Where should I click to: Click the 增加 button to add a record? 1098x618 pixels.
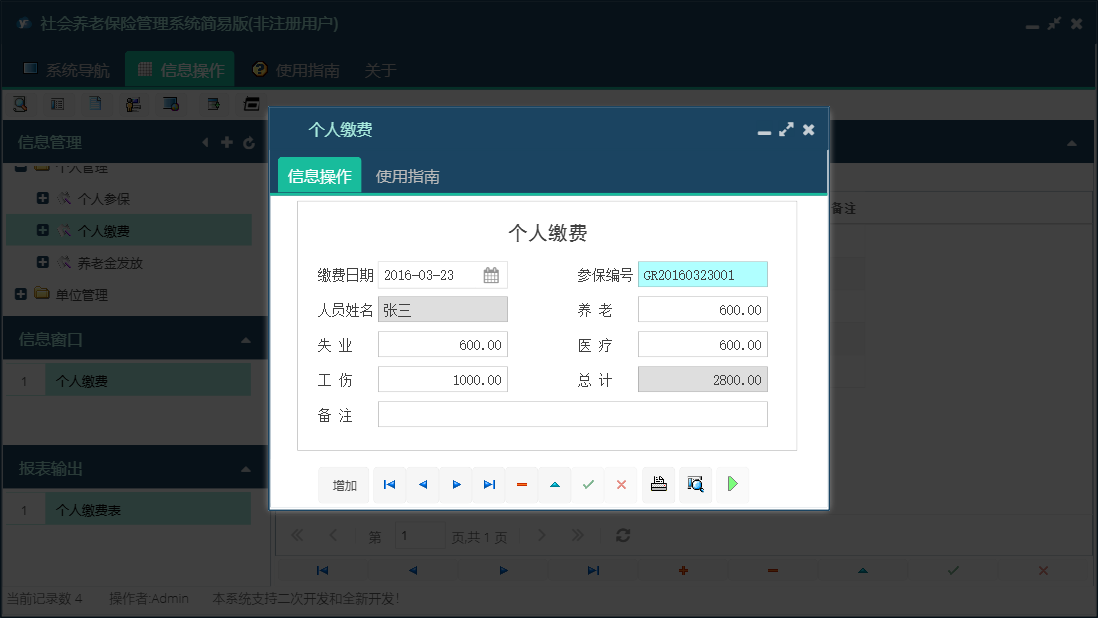[x=344, y=484]
